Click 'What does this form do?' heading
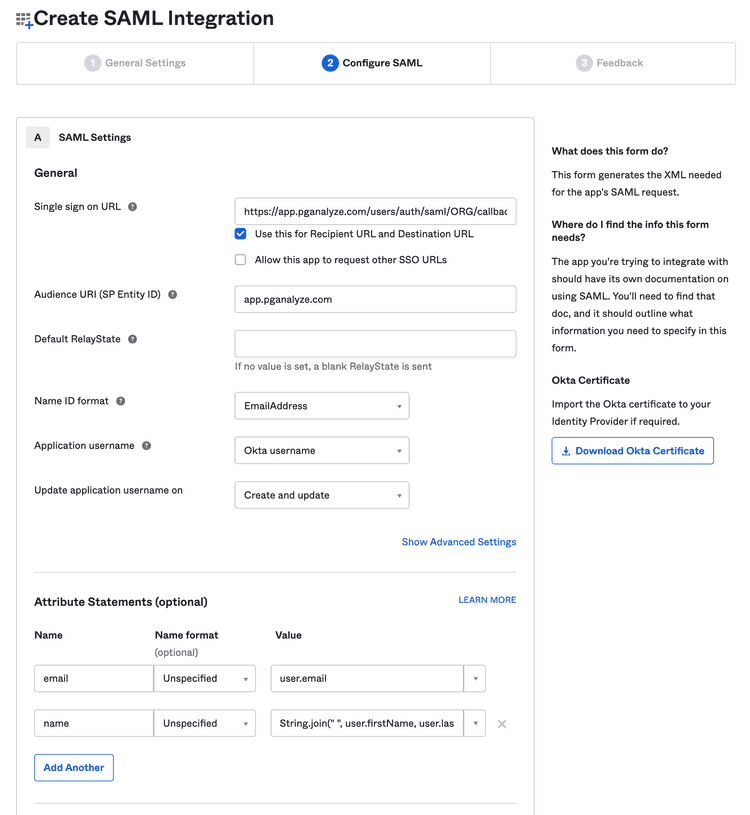The width and height of the screenshot is (750, 815). (x=610, y=151)
